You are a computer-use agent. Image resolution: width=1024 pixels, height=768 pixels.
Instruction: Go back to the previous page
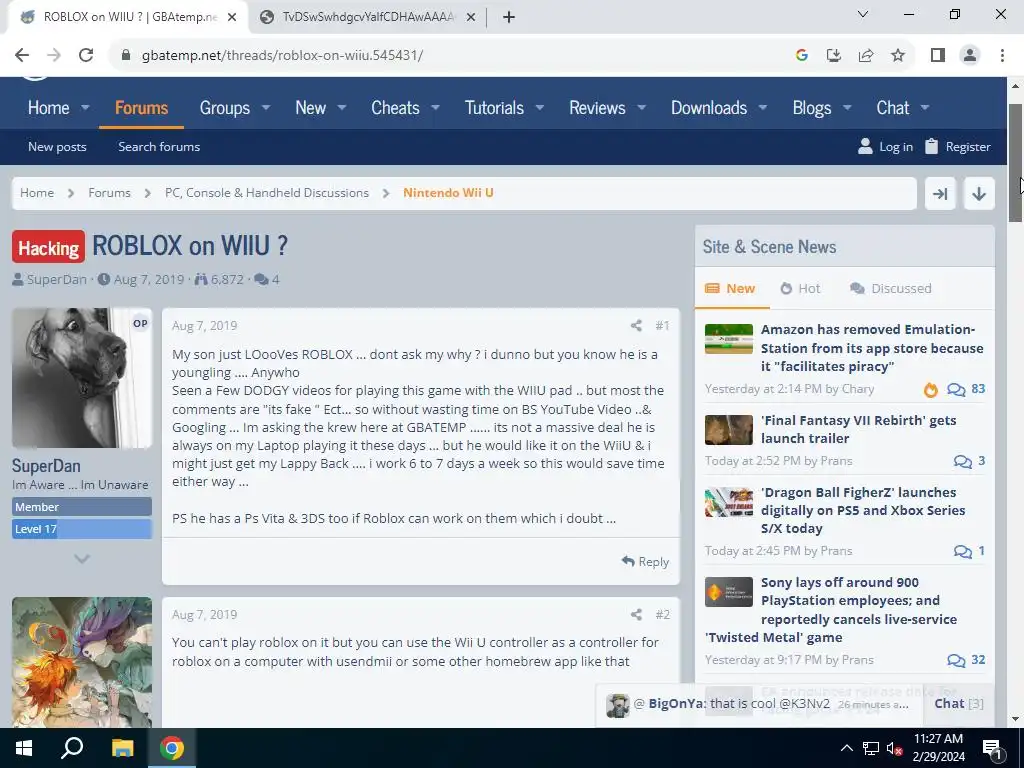(x=22, y=55)
